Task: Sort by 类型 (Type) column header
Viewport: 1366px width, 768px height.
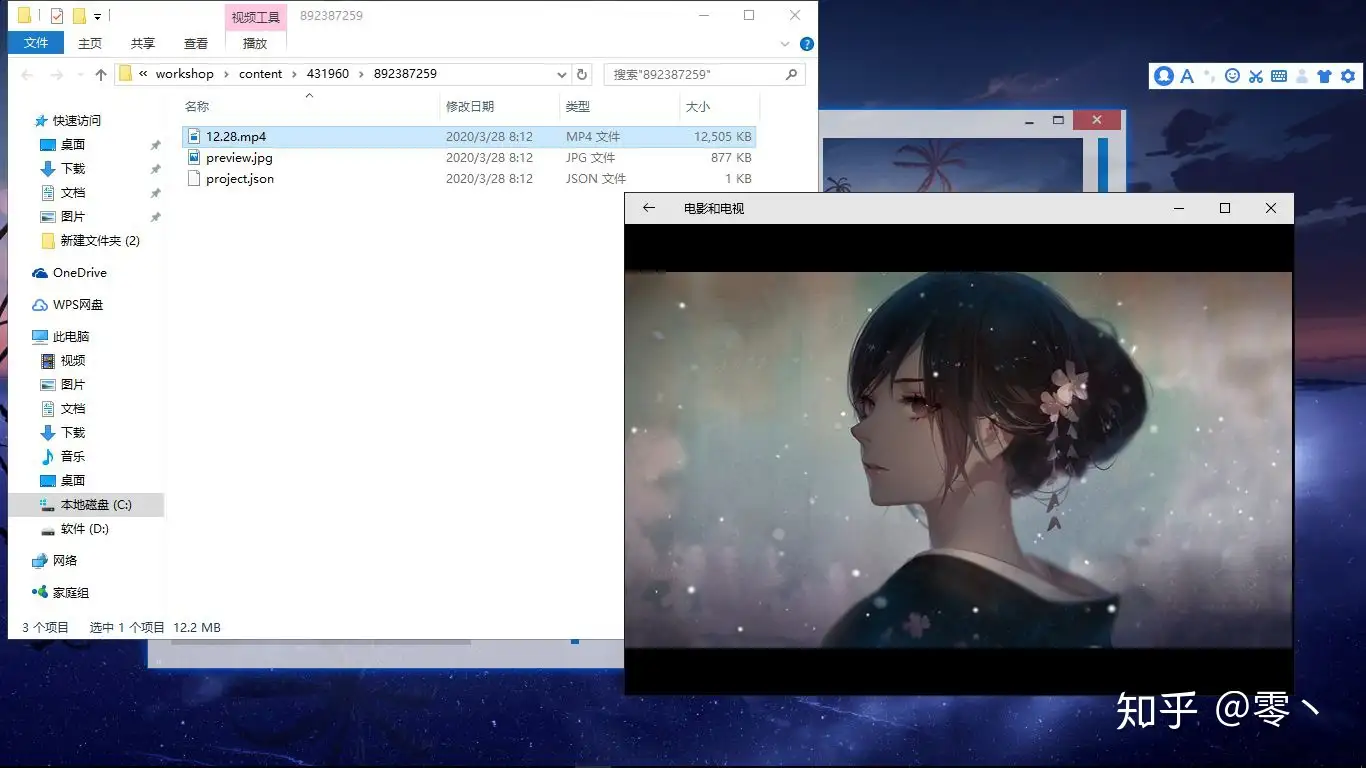Action: 619,106
